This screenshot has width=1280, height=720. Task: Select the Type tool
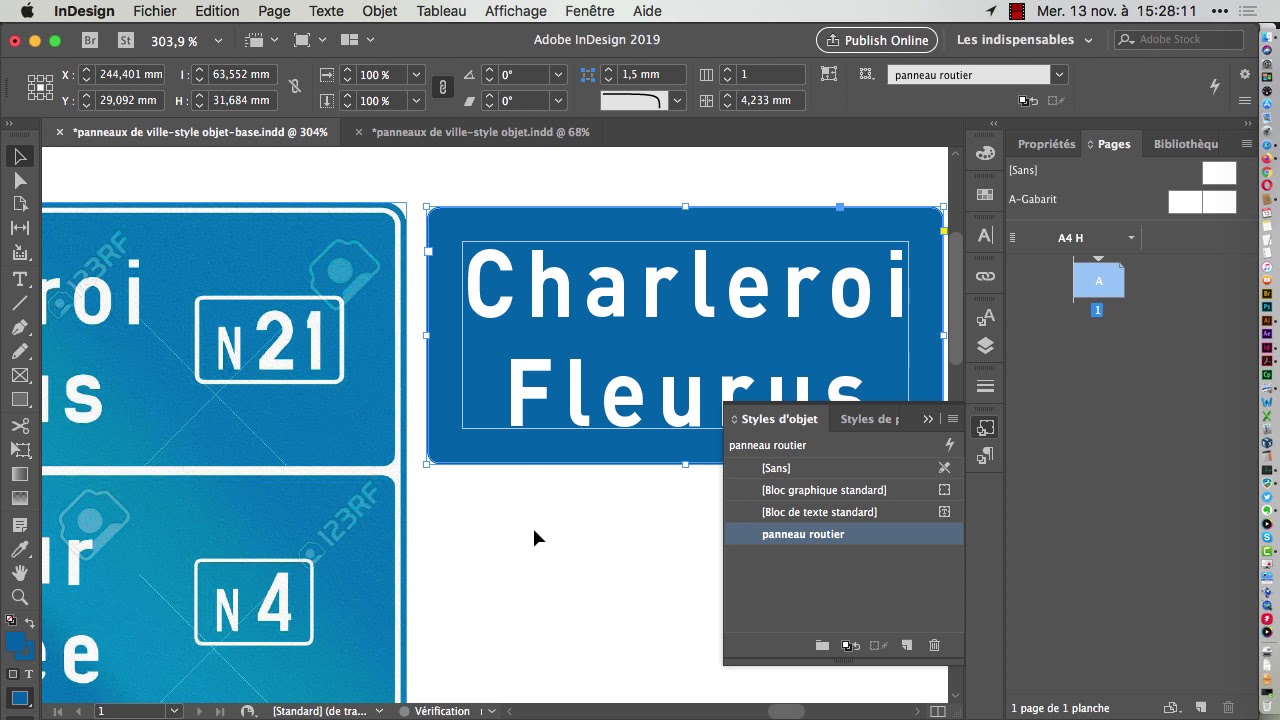[x=20, y=279]
